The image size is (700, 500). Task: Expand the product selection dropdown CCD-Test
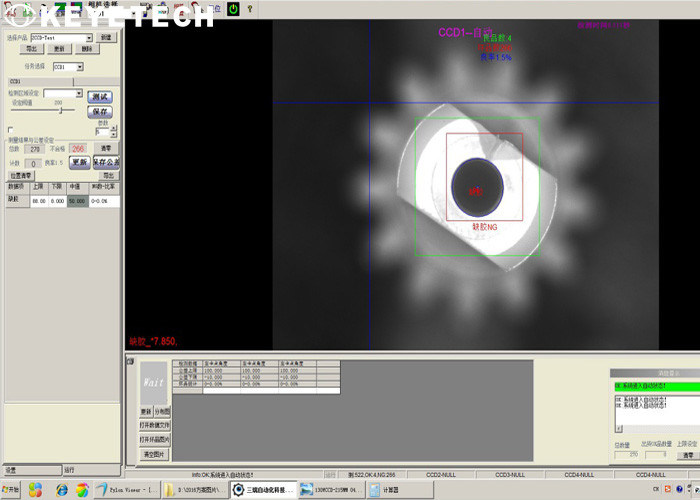click(x=91, y=37)
